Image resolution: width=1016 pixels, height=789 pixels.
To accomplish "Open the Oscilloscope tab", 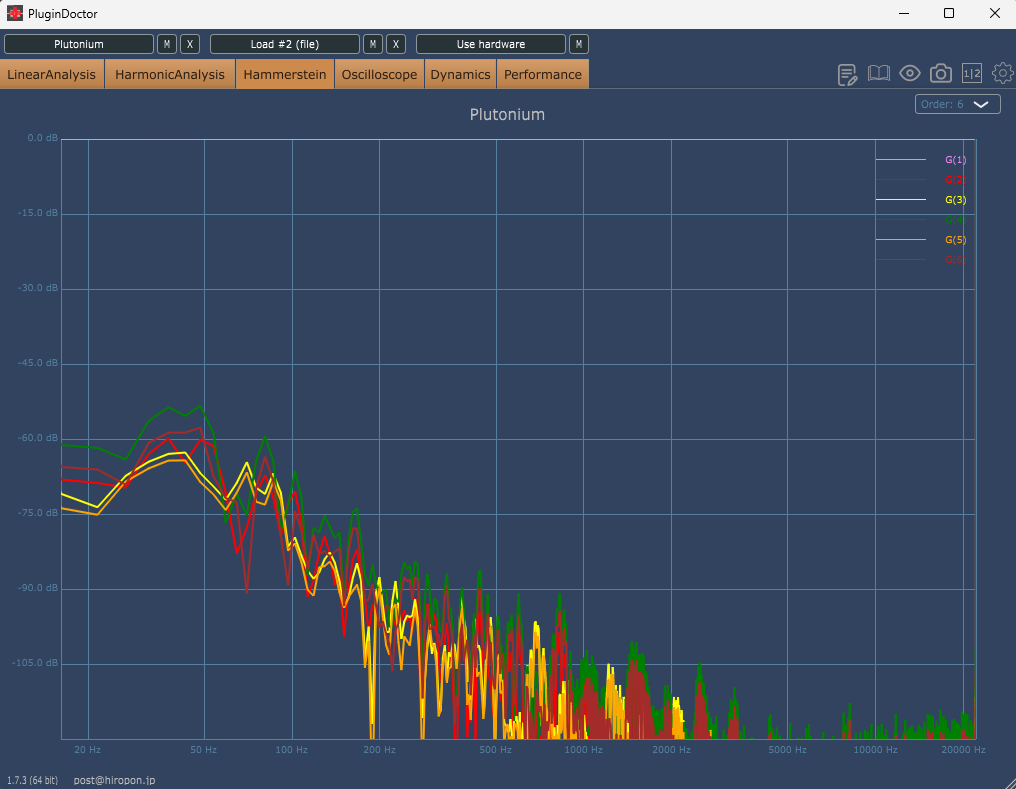I will coord(379,74).
